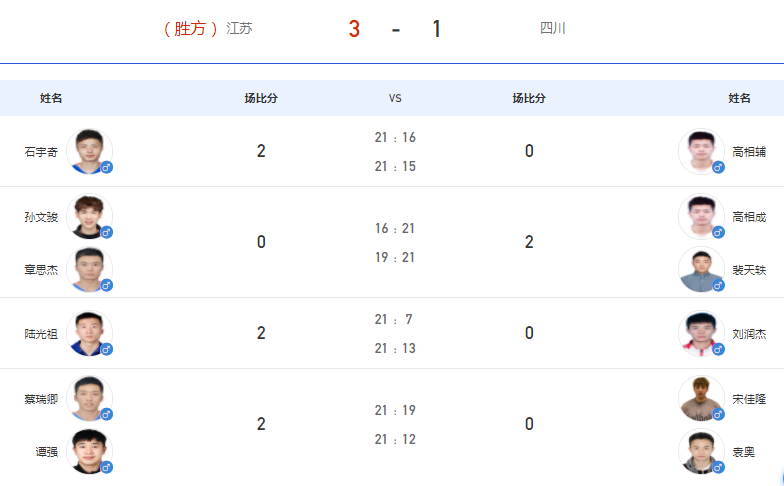Image resolution: width=784 pixels, height=486 pixels.
Task: Select 陆光祖's player photo
Action: 89,333
